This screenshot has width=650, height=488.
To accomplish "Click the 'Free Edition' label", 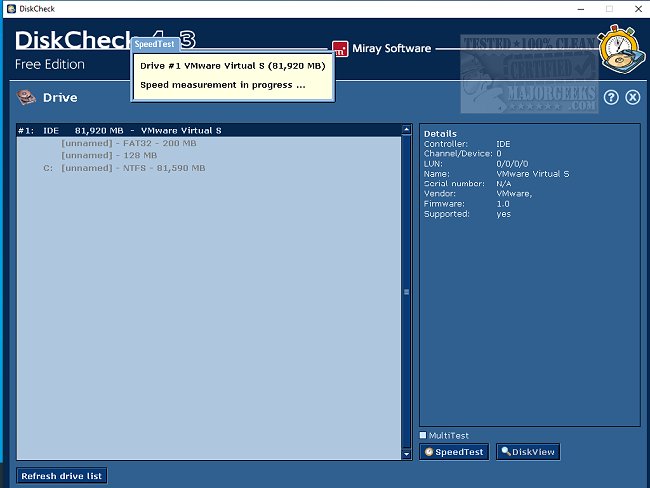I will 50,64.
